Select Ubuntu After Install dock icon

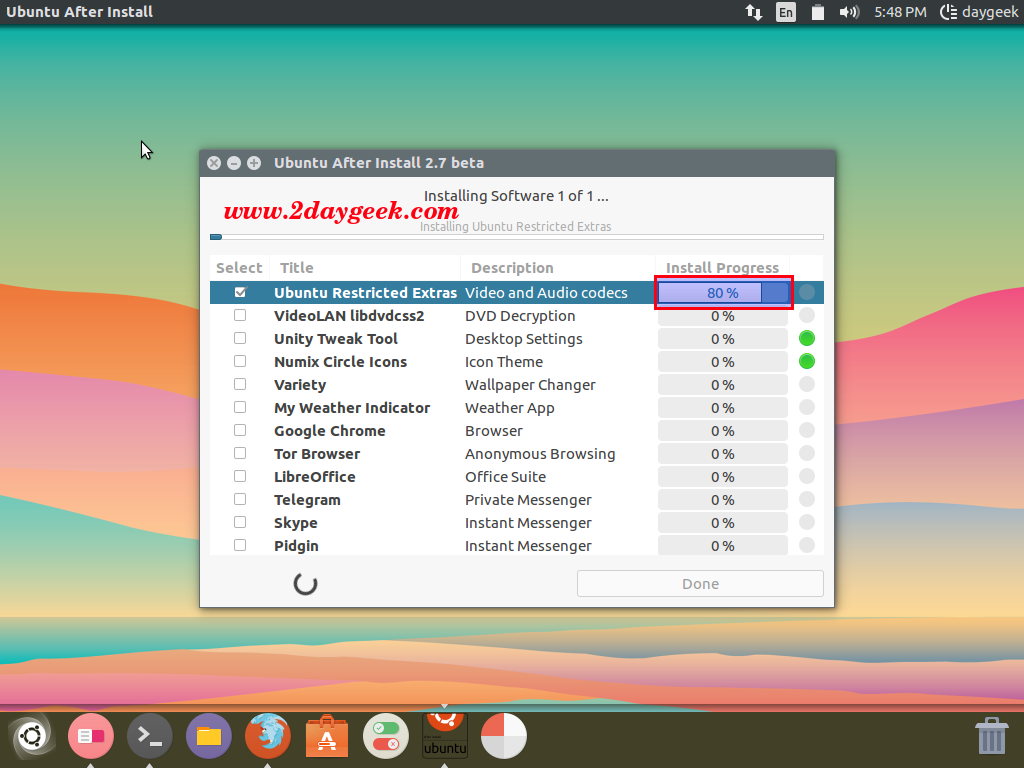coord(445,736)
